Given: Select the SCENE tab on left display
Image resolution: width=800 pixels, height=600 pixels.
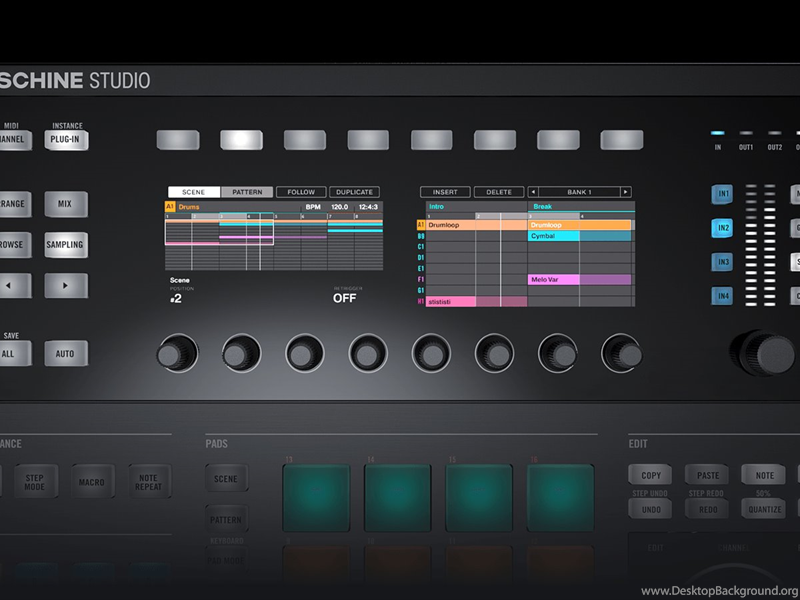Looking at the screenshot, I should click(x=194, y=192).
